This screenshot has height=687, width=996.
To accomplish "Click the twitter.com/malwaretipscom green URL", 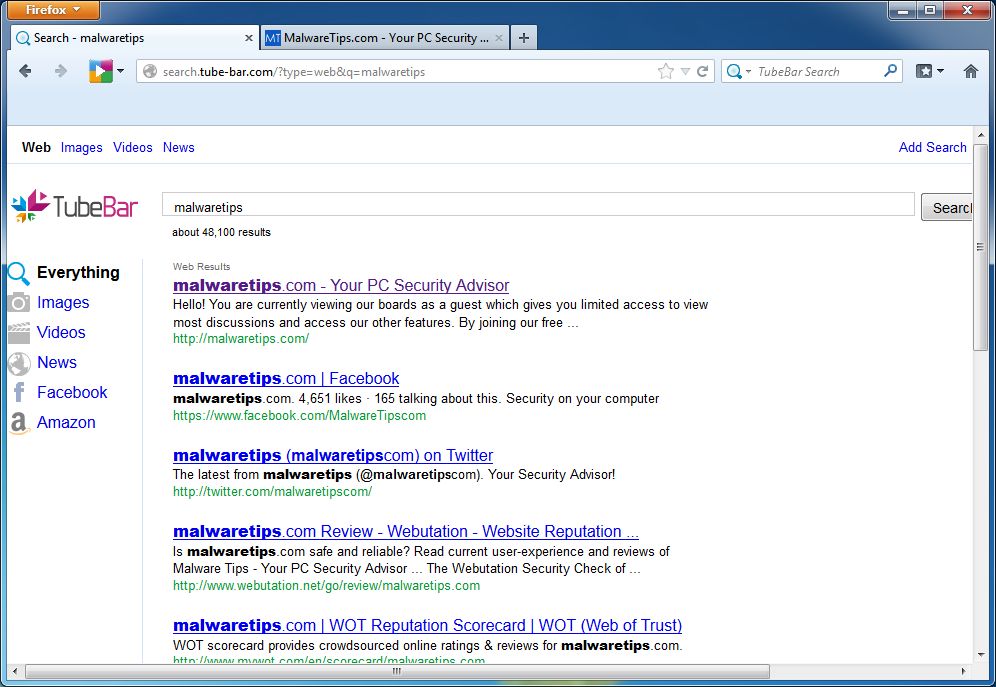I will 273,491.
